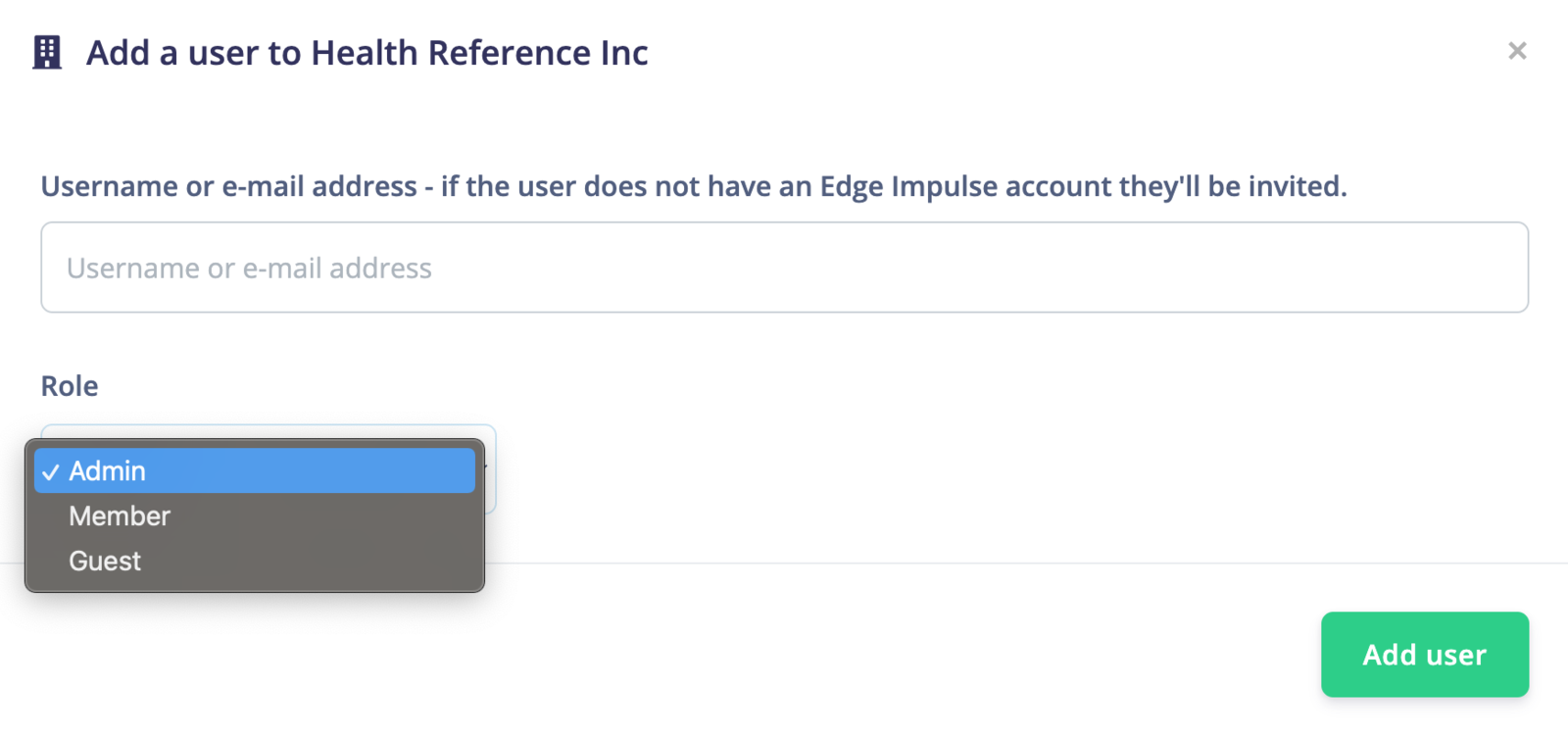Viewport: 1568px width, 736px height.
Task: Click the dialog title Health Reference Inc
Action: [479, 53]
